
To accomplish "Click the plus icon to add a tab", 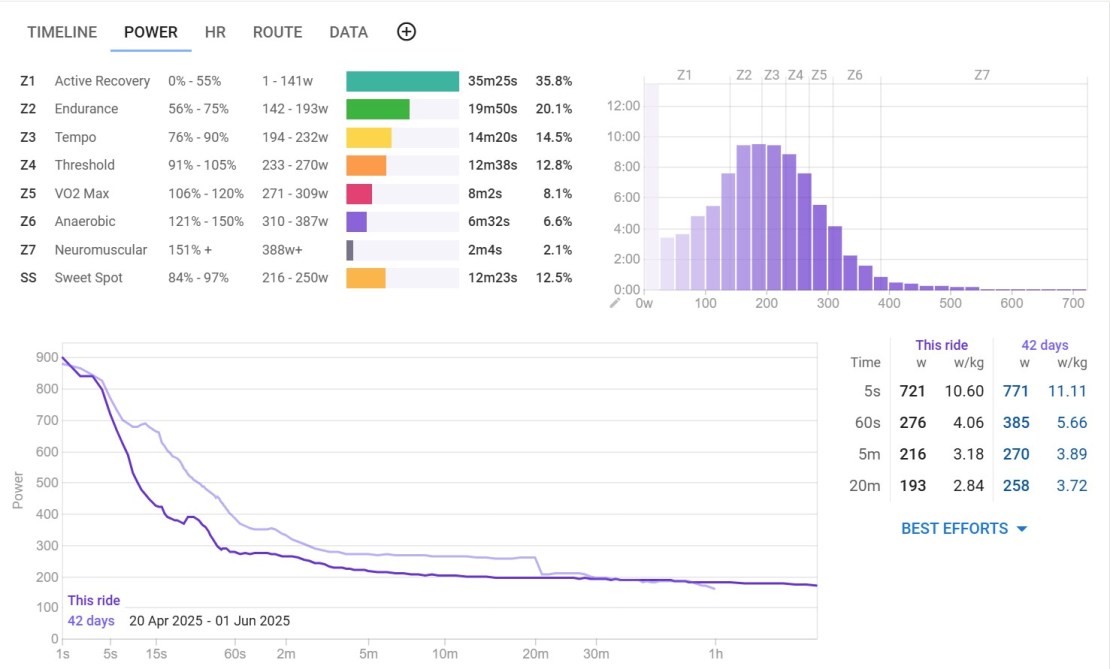I will [x=406, y=32].
